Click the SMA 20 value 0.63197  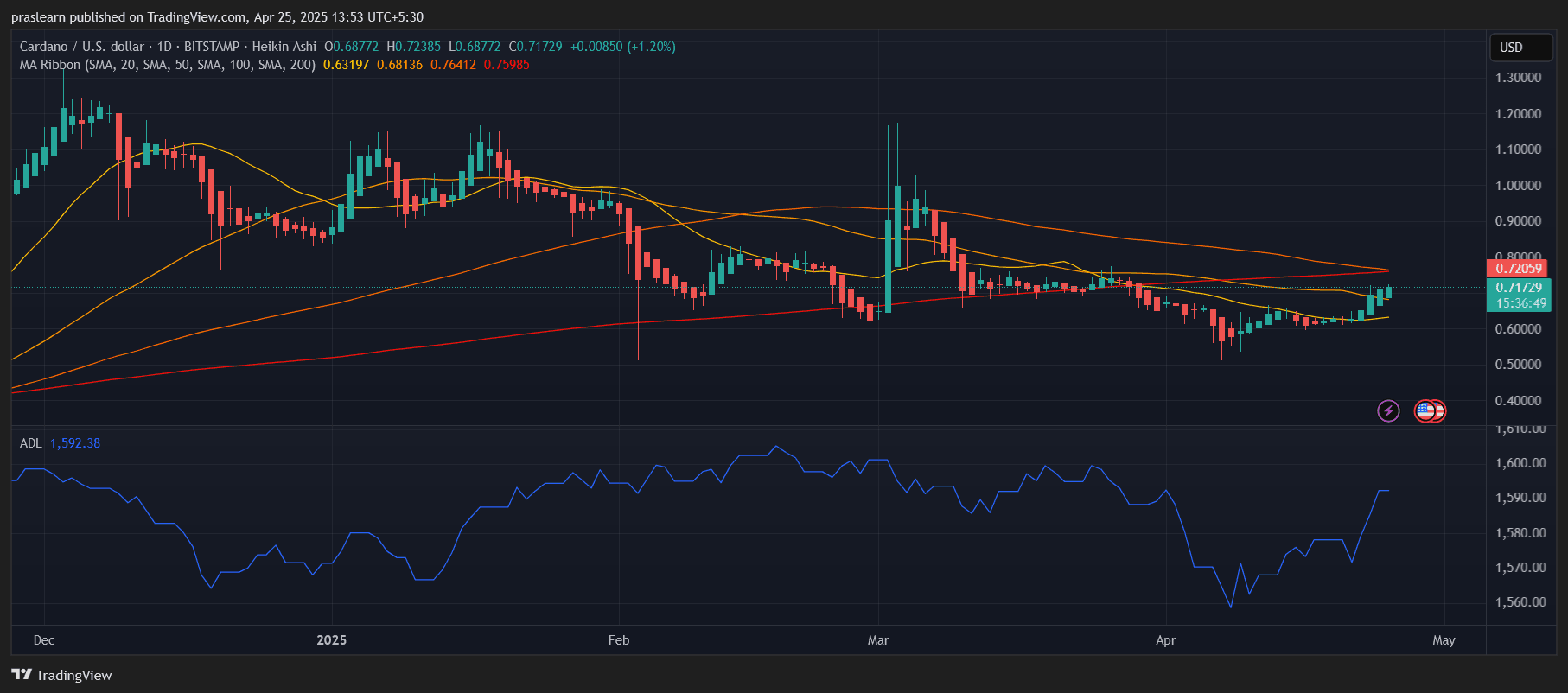[x=347, y=65]
